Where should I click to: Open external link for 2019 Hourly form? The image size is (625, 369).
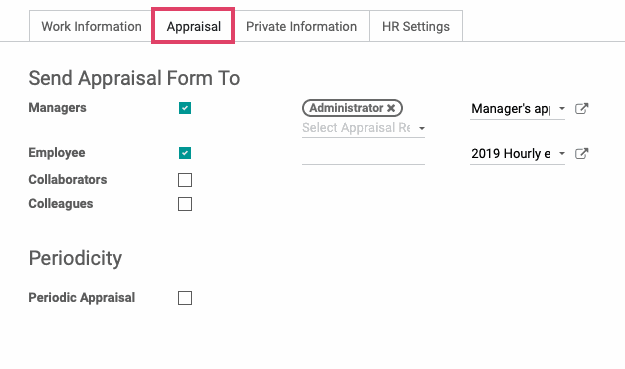point(582,153)
